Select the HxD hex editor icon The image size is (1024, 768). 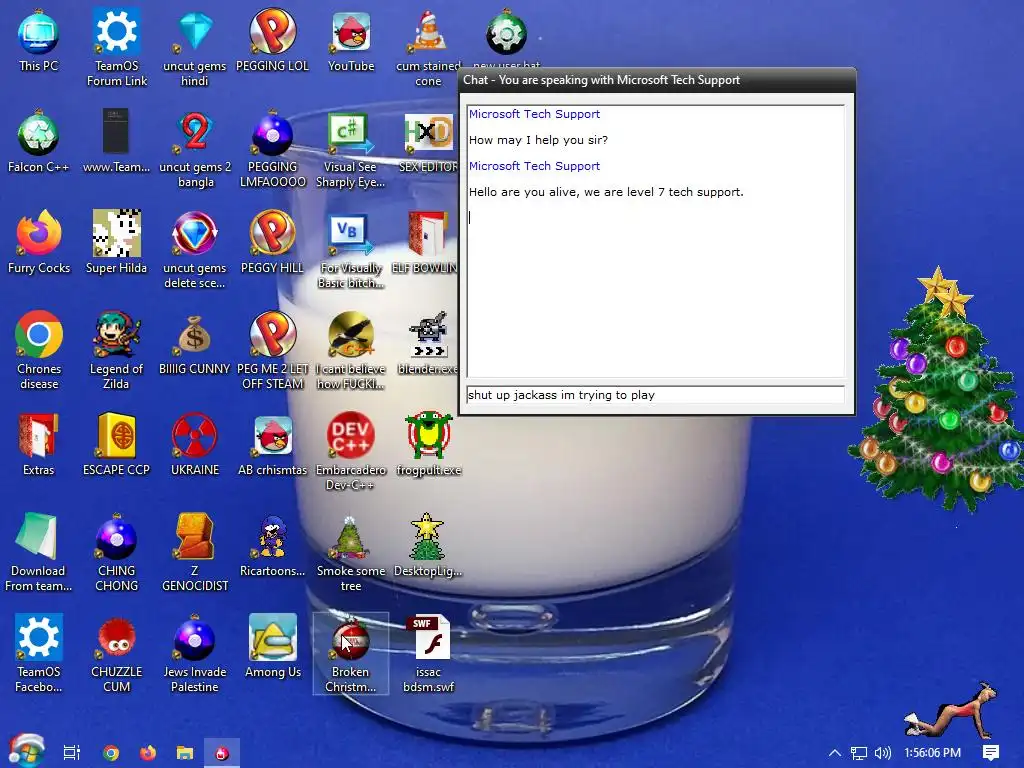click(x=428, y=142)
